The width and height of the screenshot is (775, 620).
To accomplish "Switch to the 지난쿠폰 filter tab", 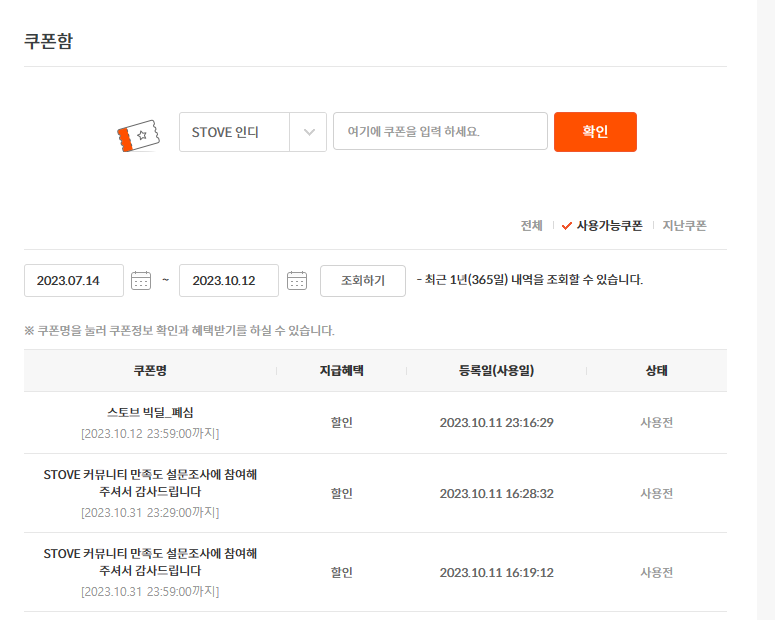I will pyautogui.click(x=684, y=226).
